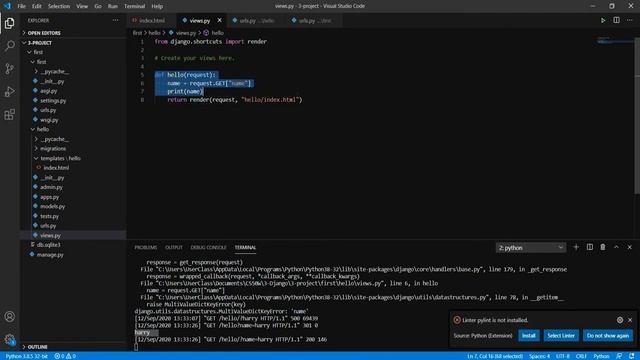Open the feedback icon in status bar

pyautogui.click(x=619, y=356)
